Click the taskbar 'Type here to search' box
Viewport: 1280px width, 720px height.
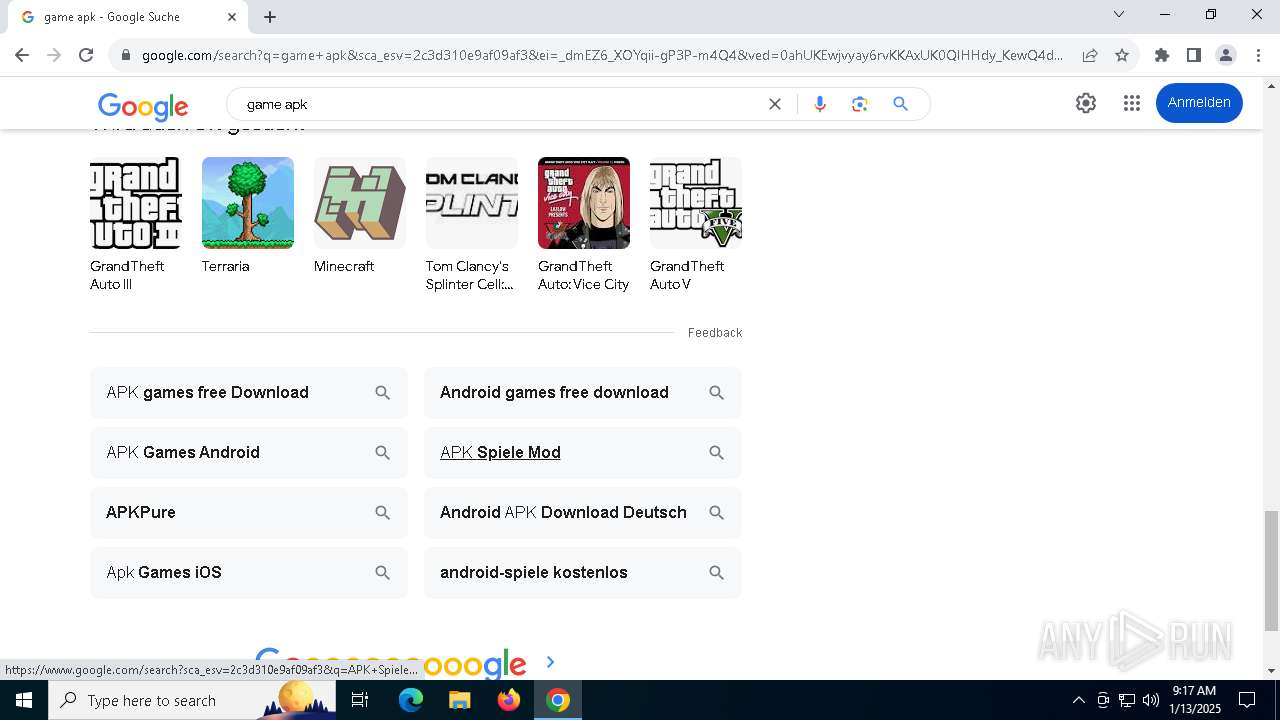click(x=192, y=700)
